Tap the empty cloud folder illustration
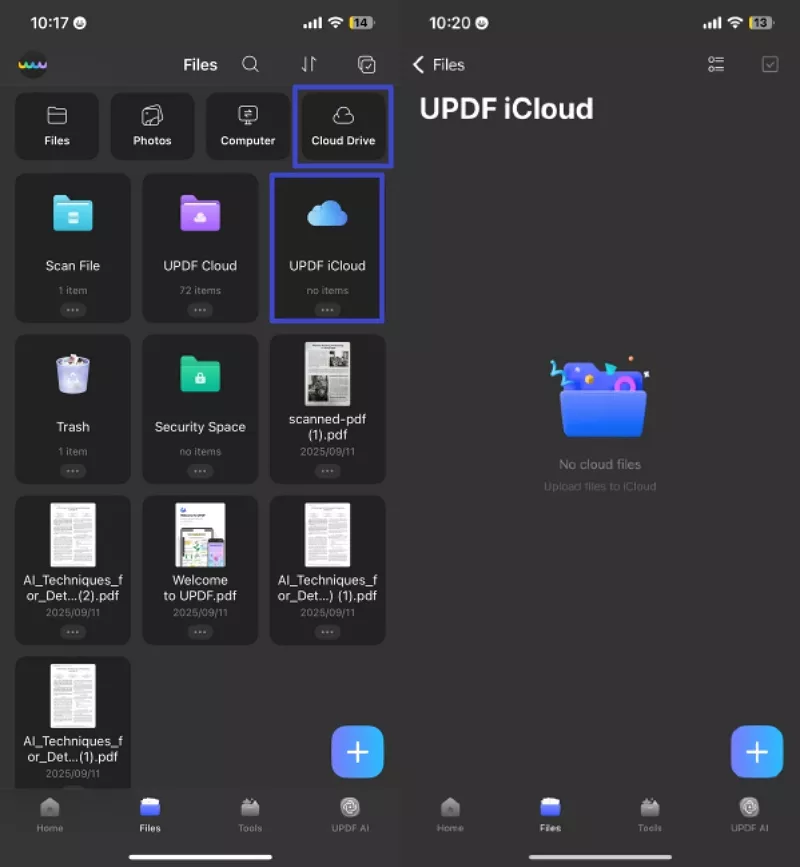The height and width of the screenshot is (867, 800). click(x=601, y=398)
